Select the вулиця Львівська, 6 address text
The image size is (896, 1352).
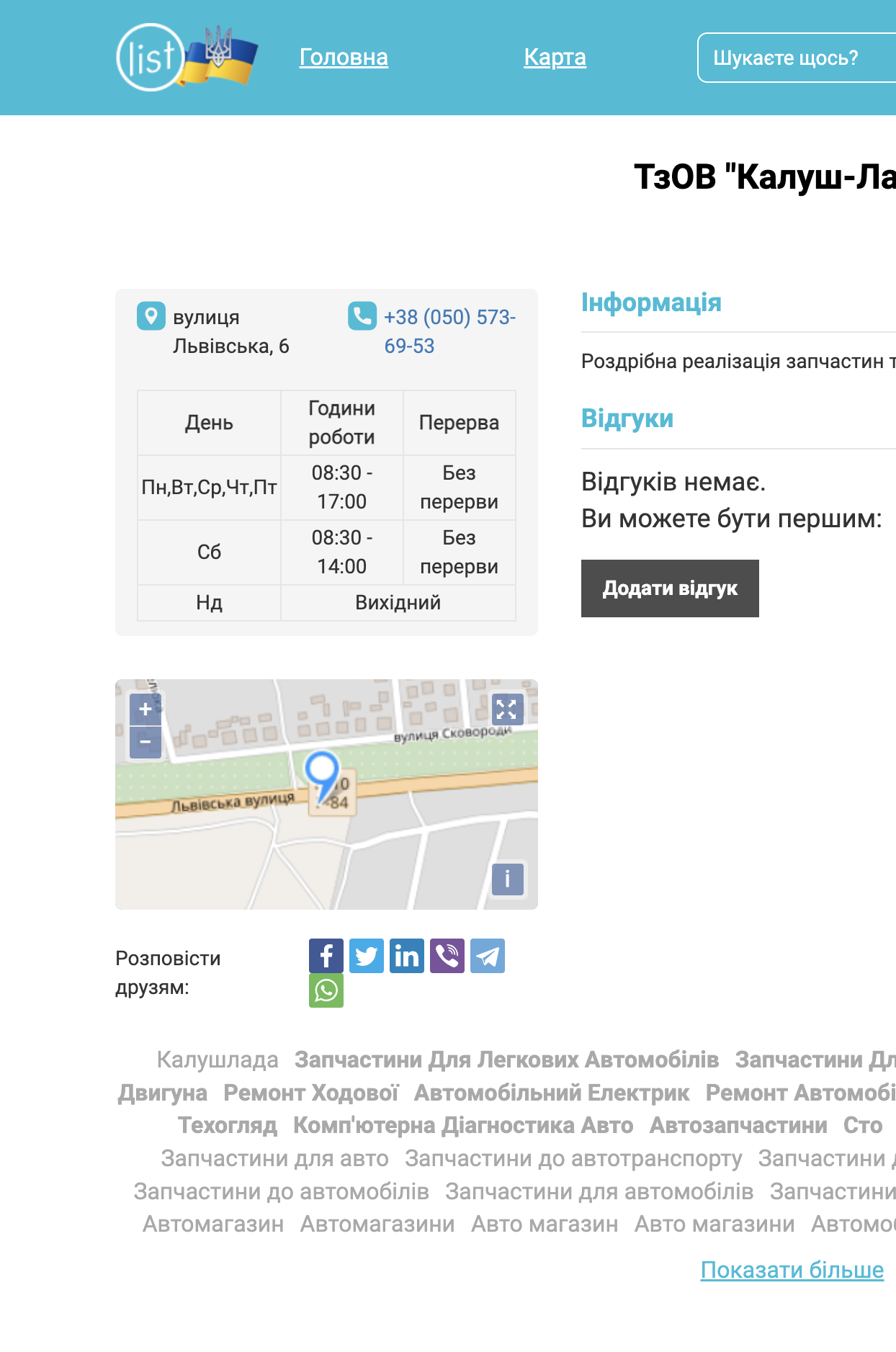coord(231,331)
